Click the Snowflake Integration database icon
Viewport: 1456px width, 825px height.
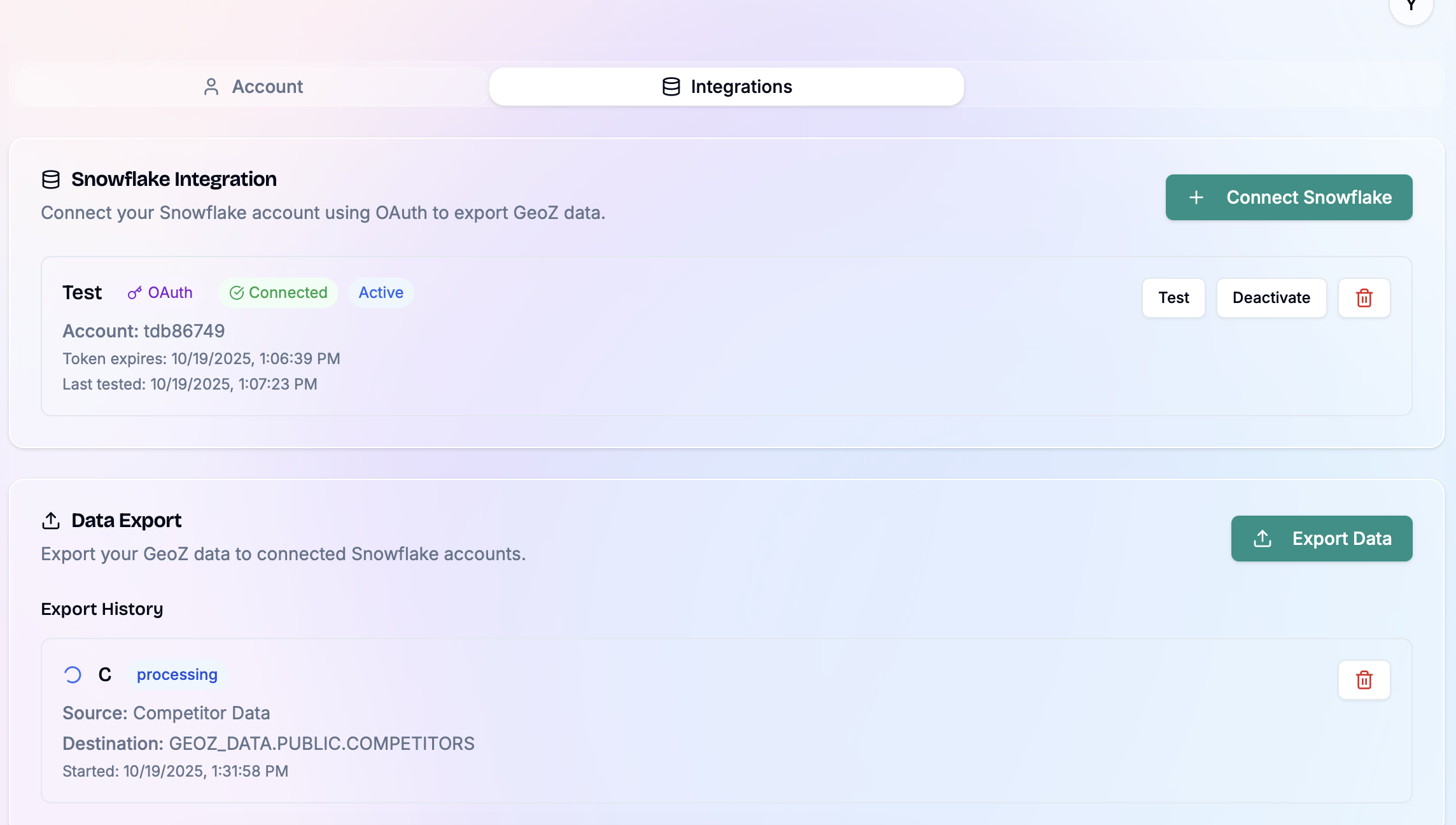[51, 180]
